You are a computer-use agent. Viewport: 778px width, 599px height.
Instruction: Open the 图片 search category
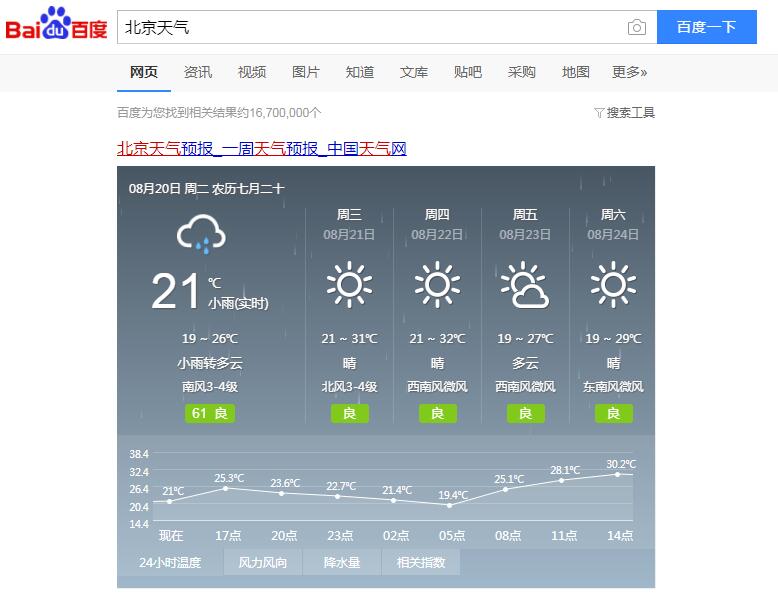306,72
